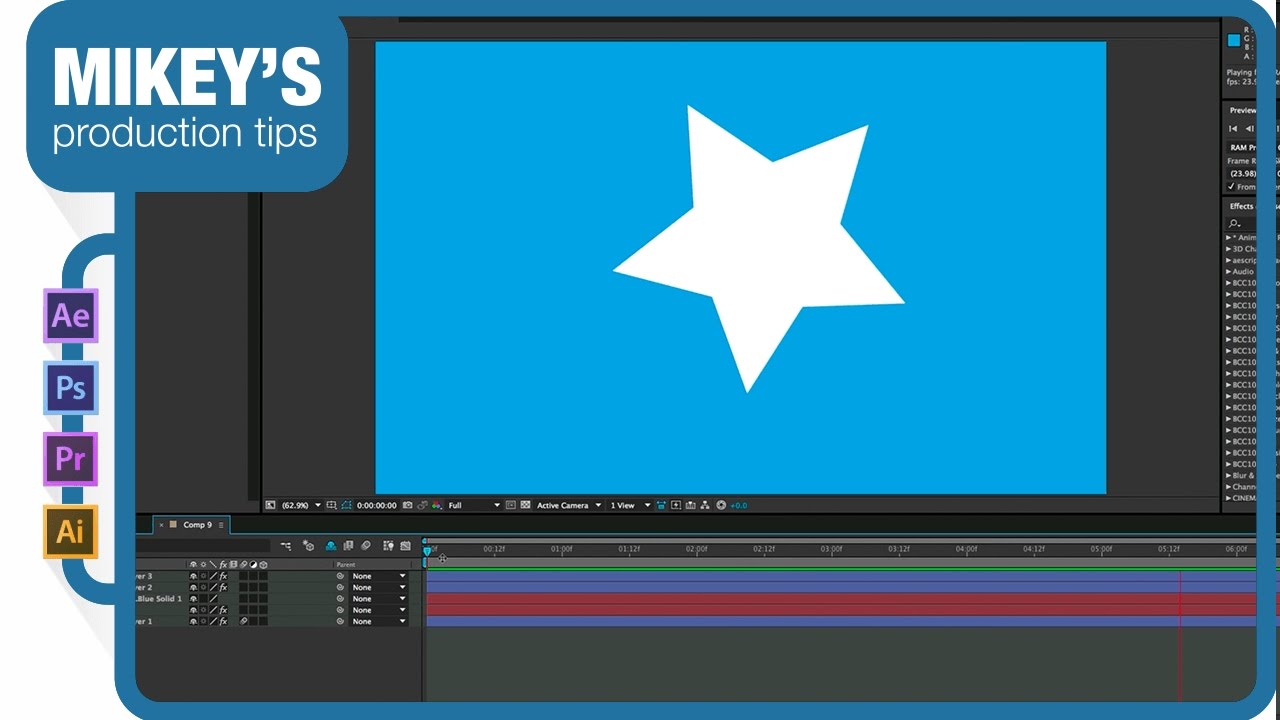Open the Parent None dropdown for Layer 1
The width and height of the screenshot is (1280, 720).
pos(379,621)
